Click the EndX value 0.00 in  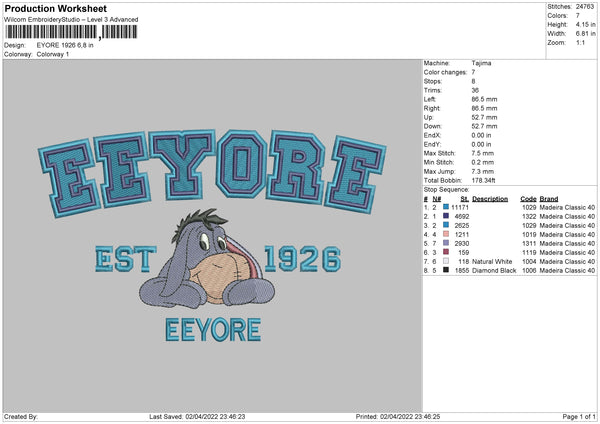[481, 135]
